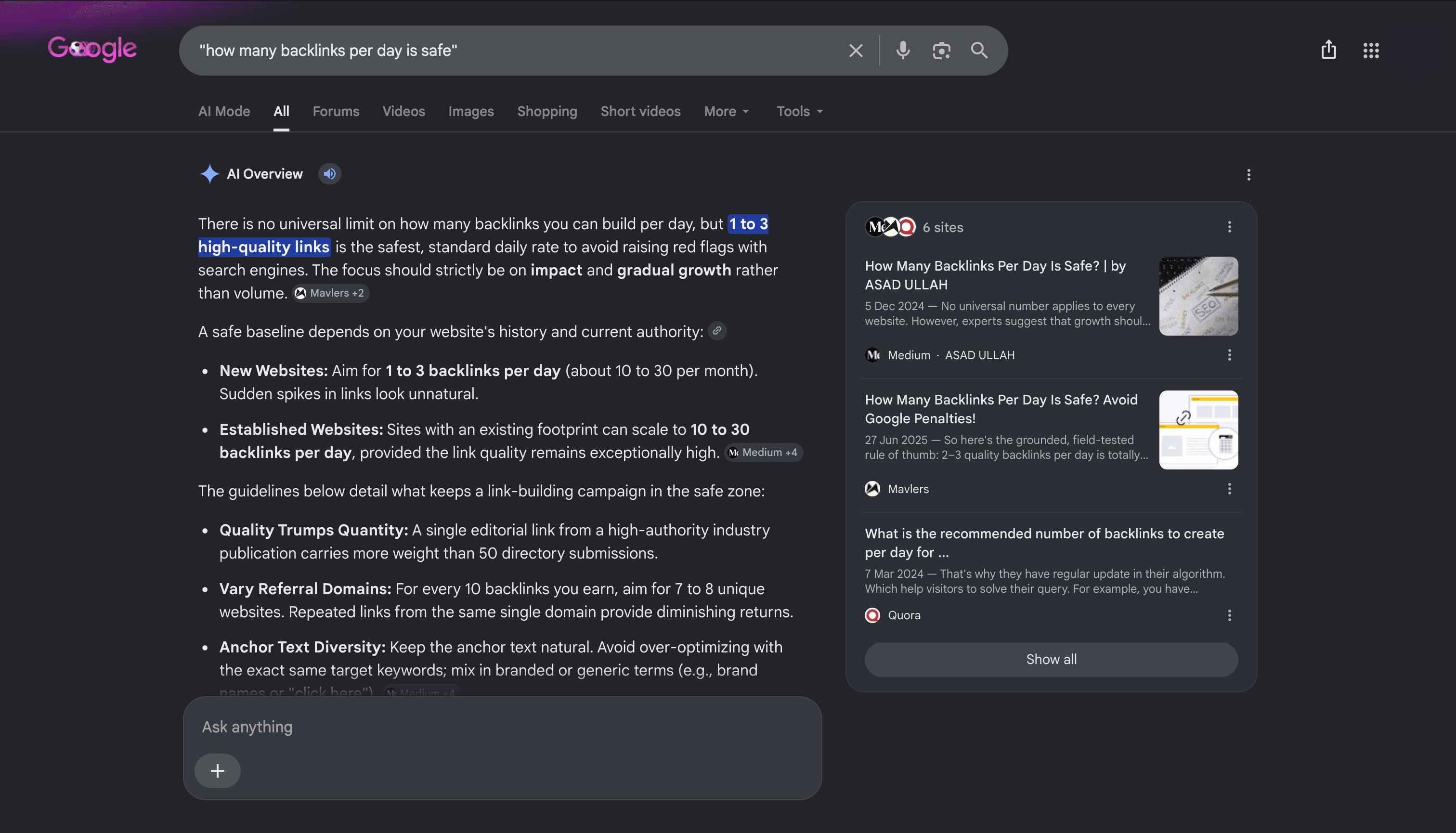This screenshot has width=1456, height=833.
Task: Open options for Mavlers result
Action: click(x=1229, y=489)
